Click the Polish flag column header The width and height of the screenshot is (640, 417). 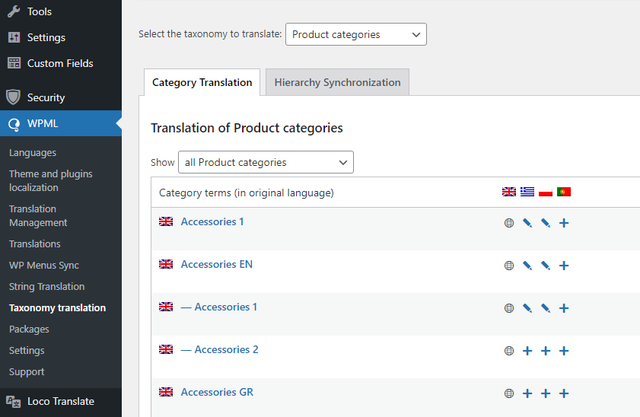click(x=546, y=192)
